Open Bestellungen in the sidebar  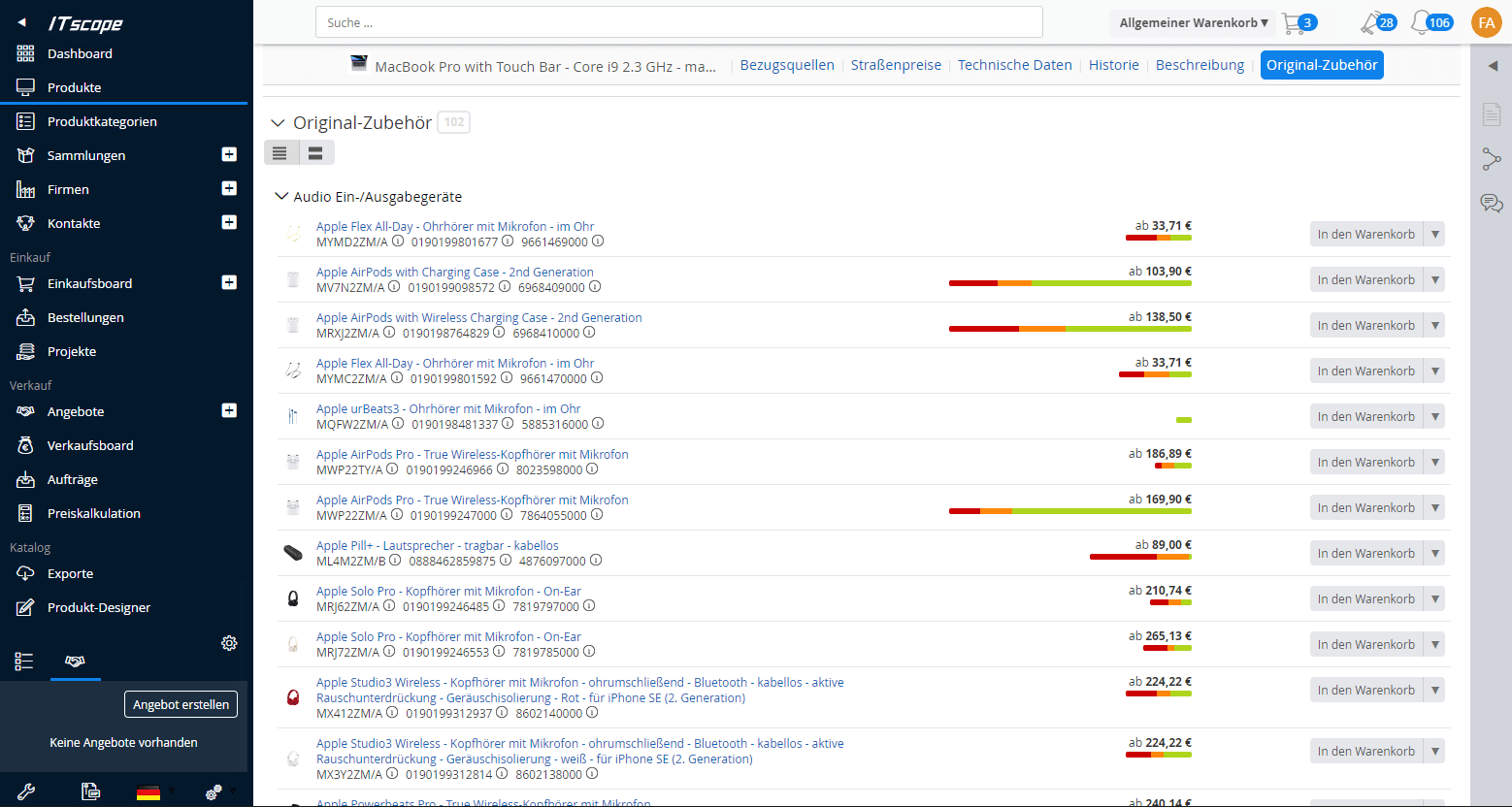click(x=85, y=317)
